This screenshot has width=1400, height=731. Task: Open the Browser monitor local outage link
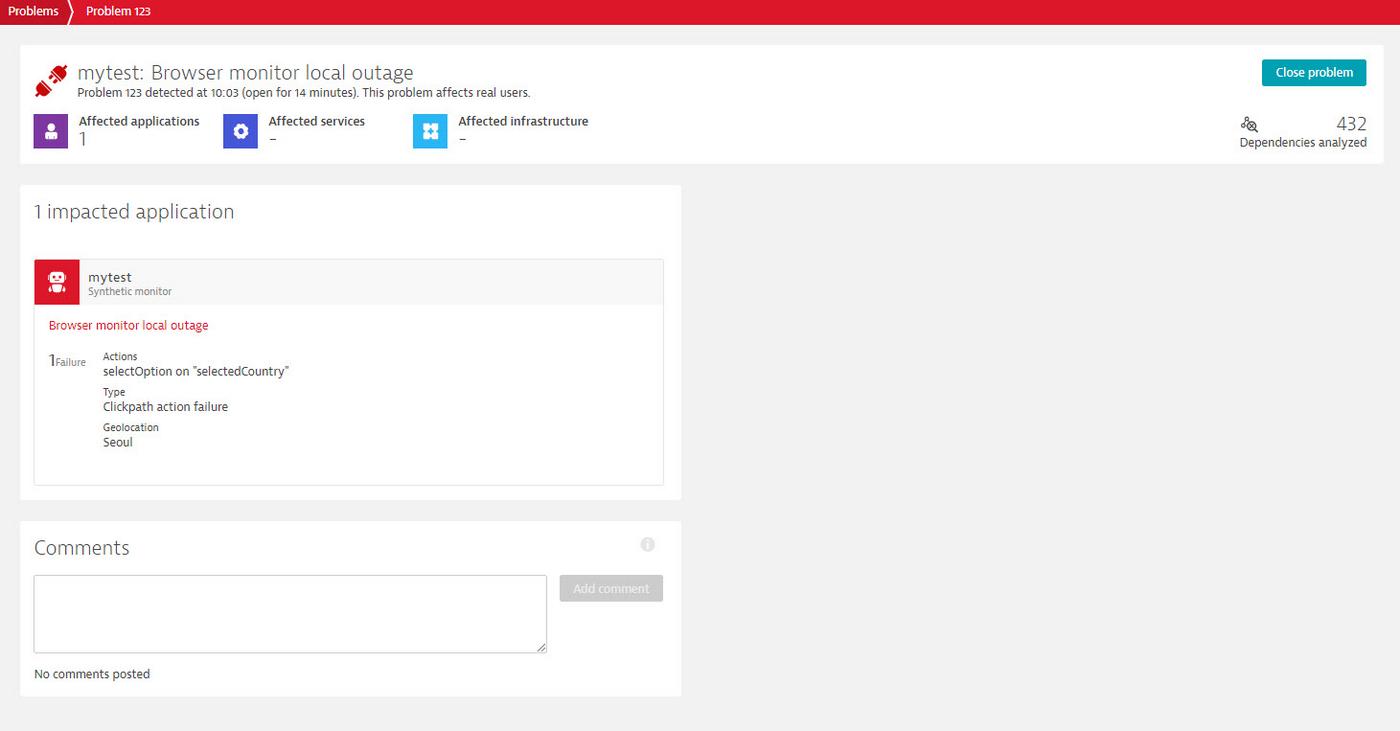(x=128, y=325)
